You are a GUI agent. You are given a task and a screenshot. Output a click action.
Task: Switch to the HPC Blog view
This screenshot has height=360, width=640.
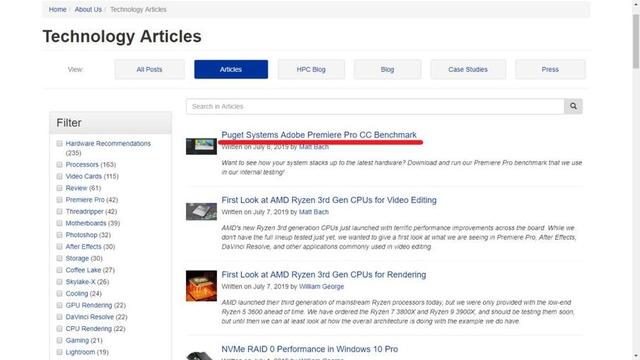(x=311, y=69)
